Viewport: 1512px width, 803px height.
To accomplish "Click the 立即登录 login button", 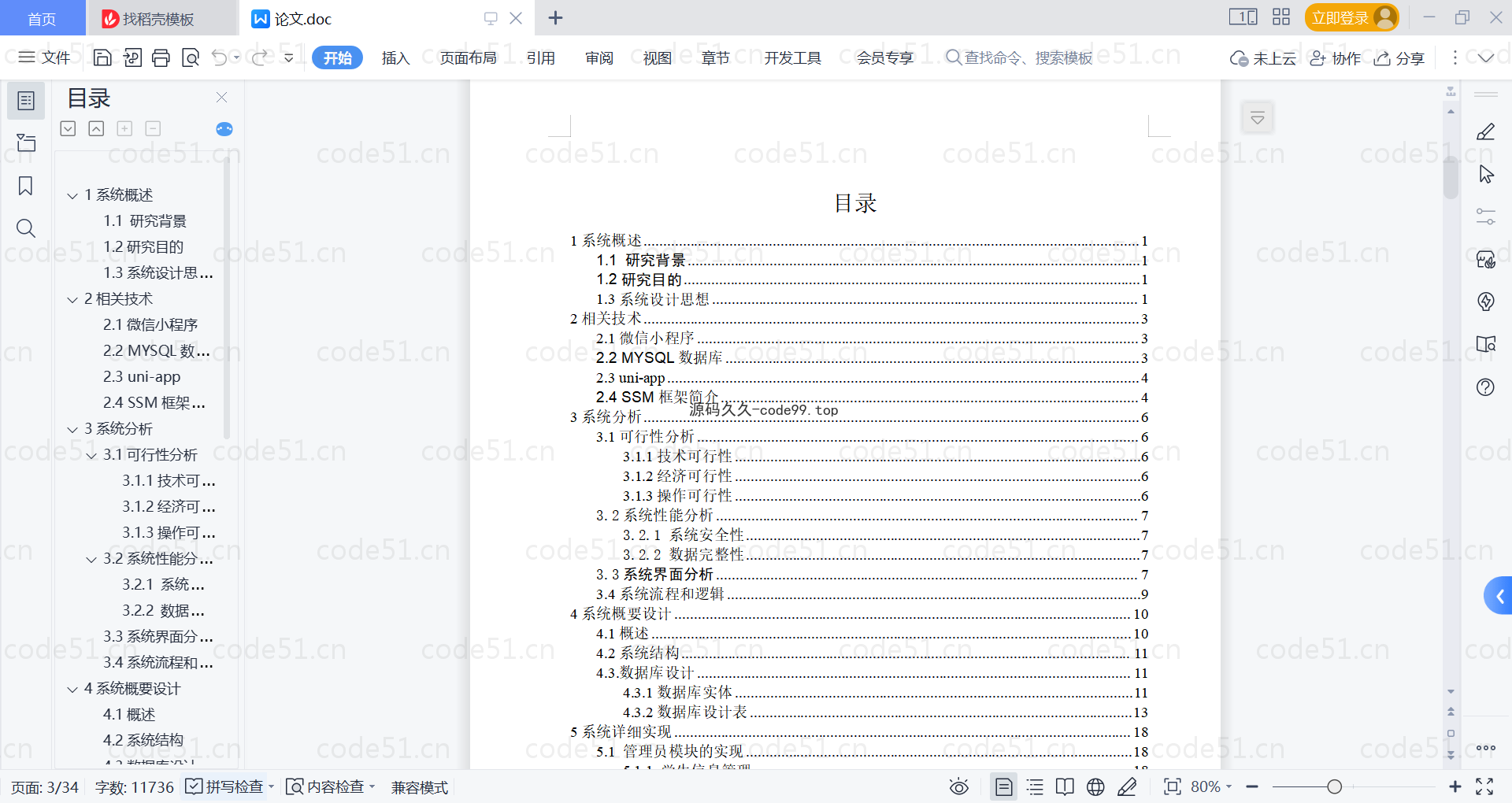I will coord(1351,17).
